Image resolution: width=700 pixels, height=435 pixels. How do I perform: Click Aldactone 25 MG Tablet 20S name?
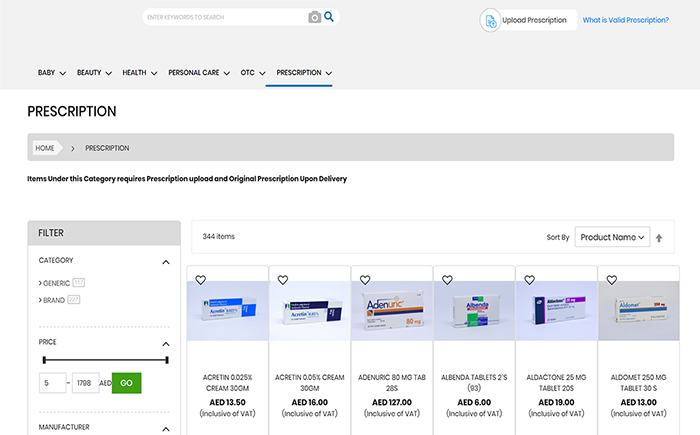(x=556, y=383)
